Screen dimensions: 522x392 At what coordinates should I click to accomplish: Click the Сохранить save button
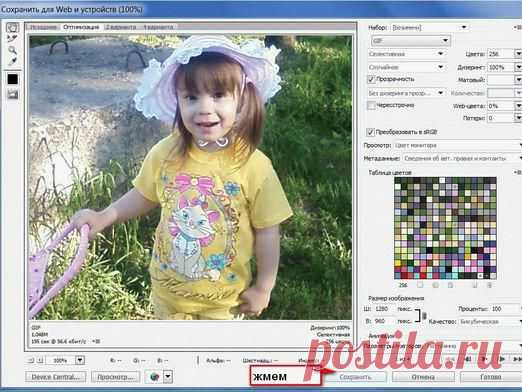pyautogui.click(x=355, y=377)
